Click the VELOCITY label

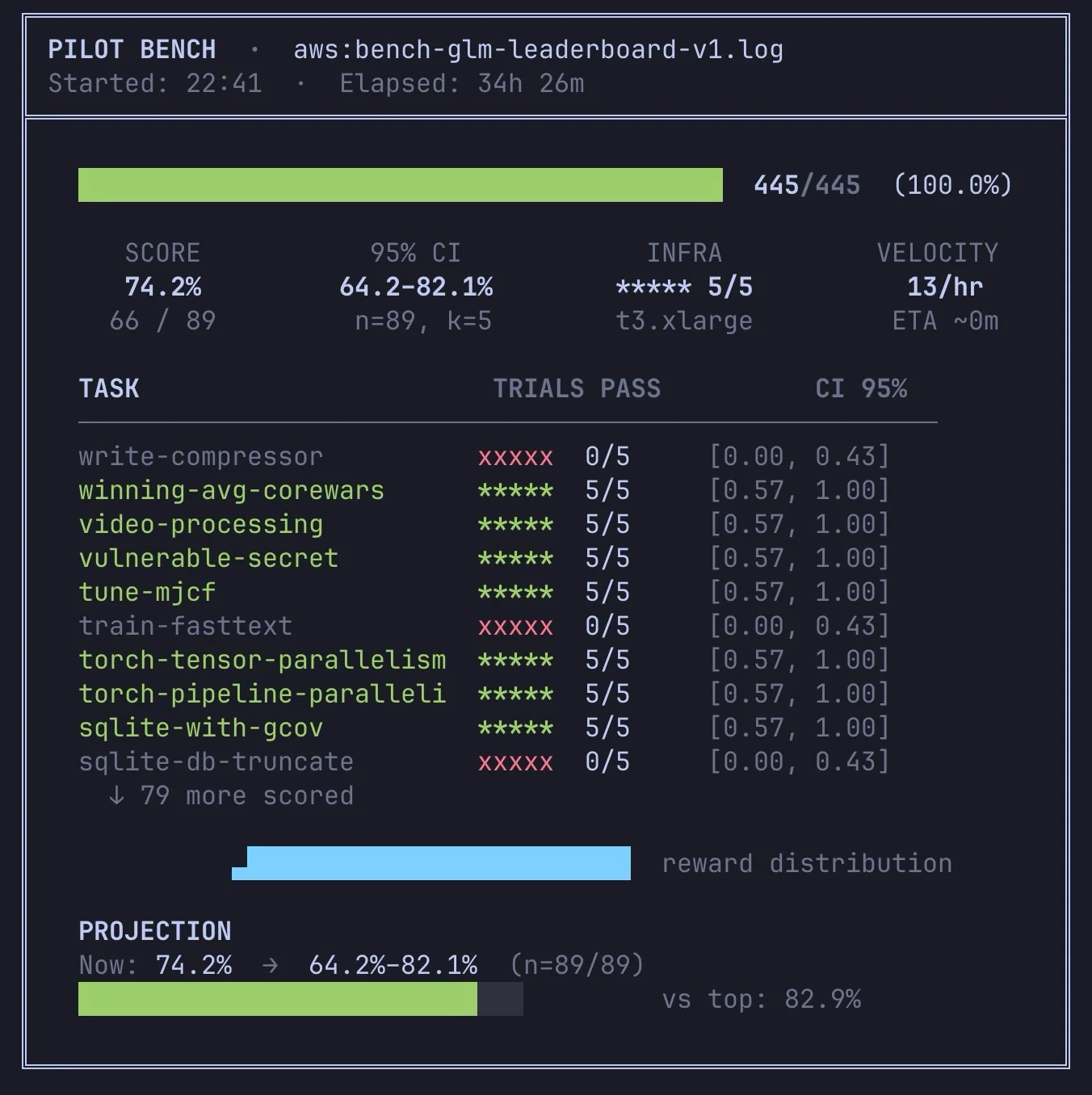pos(937,253)
